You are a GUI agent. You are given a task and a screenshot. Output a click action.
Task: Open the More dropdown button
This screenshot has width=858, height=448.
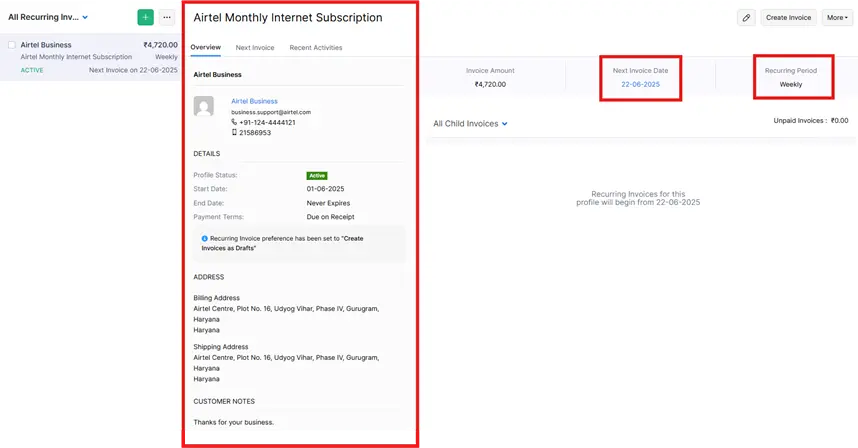point(837,18)
